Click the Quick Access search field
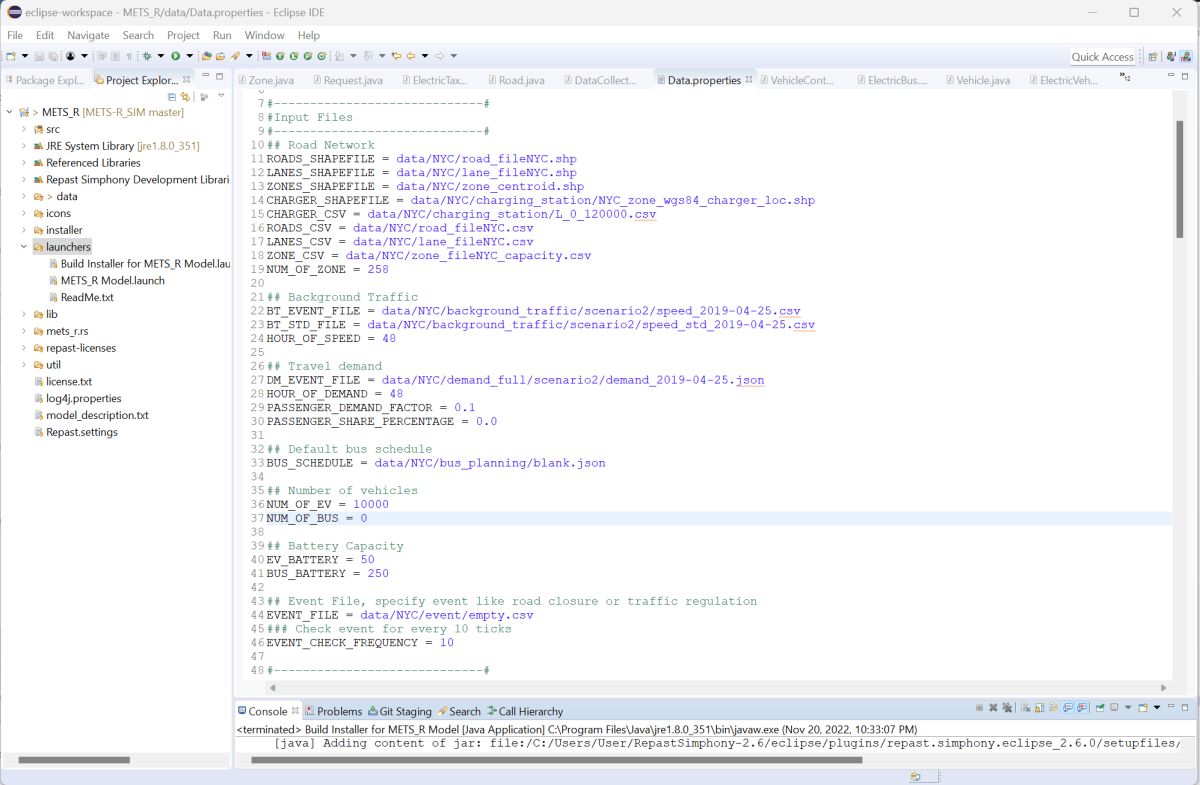Image resolution: width=1200 pixels, height=785 pixels. [1103, 57]
